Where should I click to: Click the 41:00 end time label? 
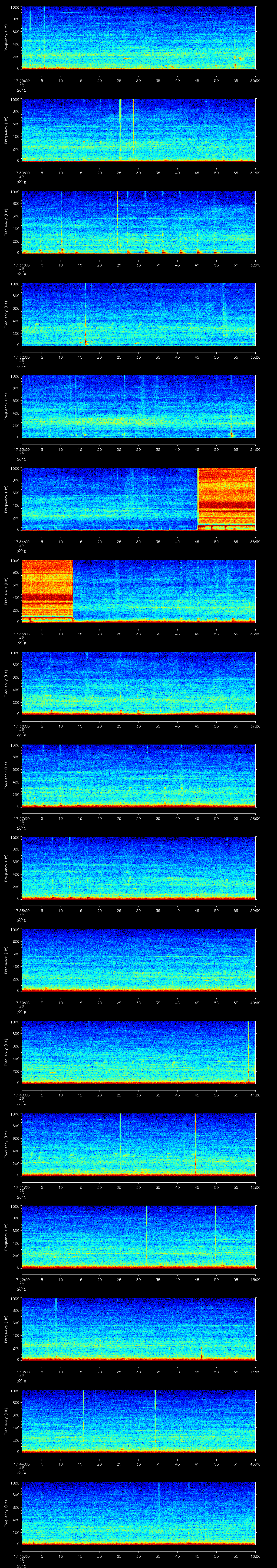click(256, 1095)
